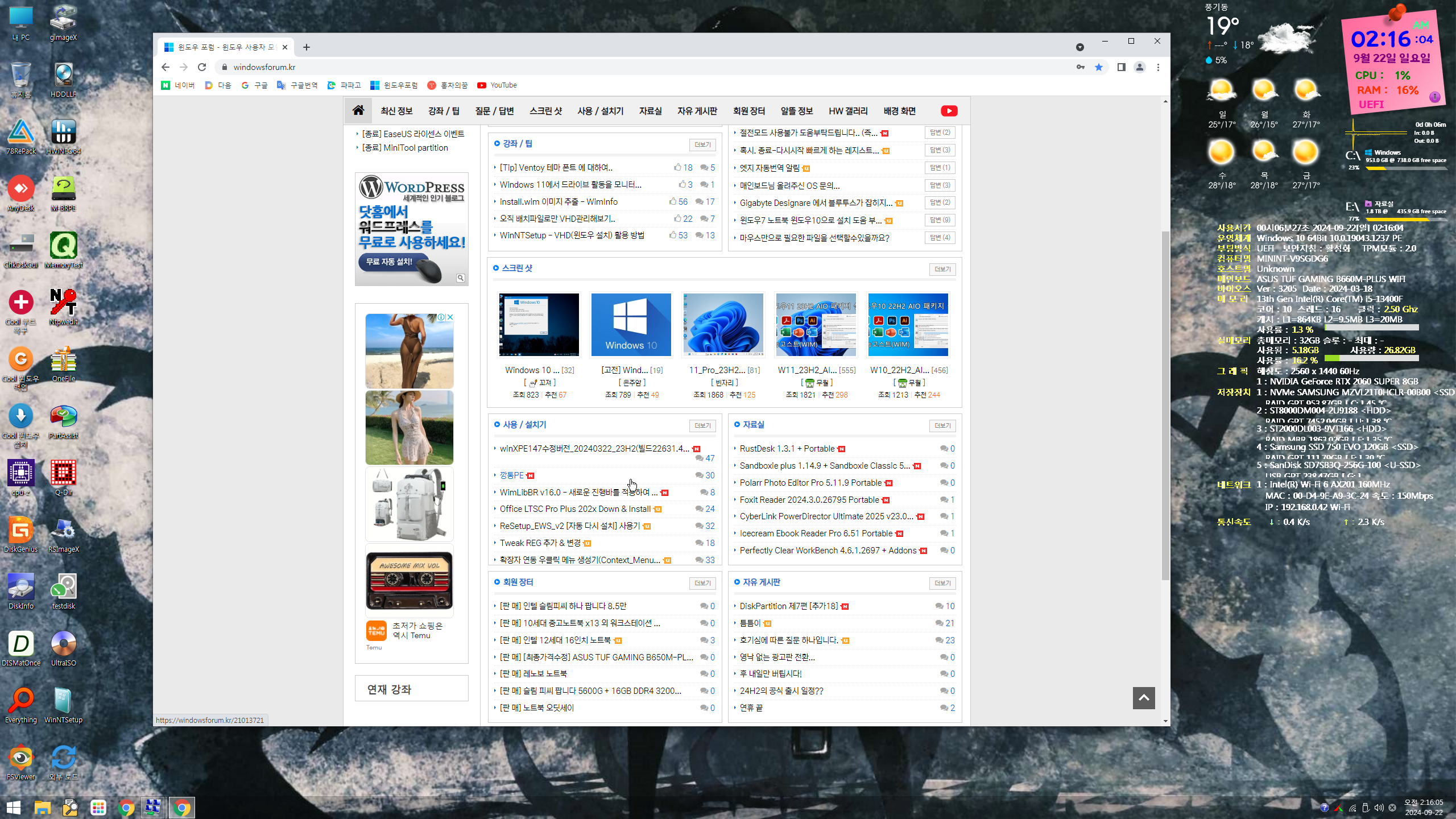Open HWiNFO64 desktop shortcut
Screen dimensions: 1456x819
click(x=63, y=136)
